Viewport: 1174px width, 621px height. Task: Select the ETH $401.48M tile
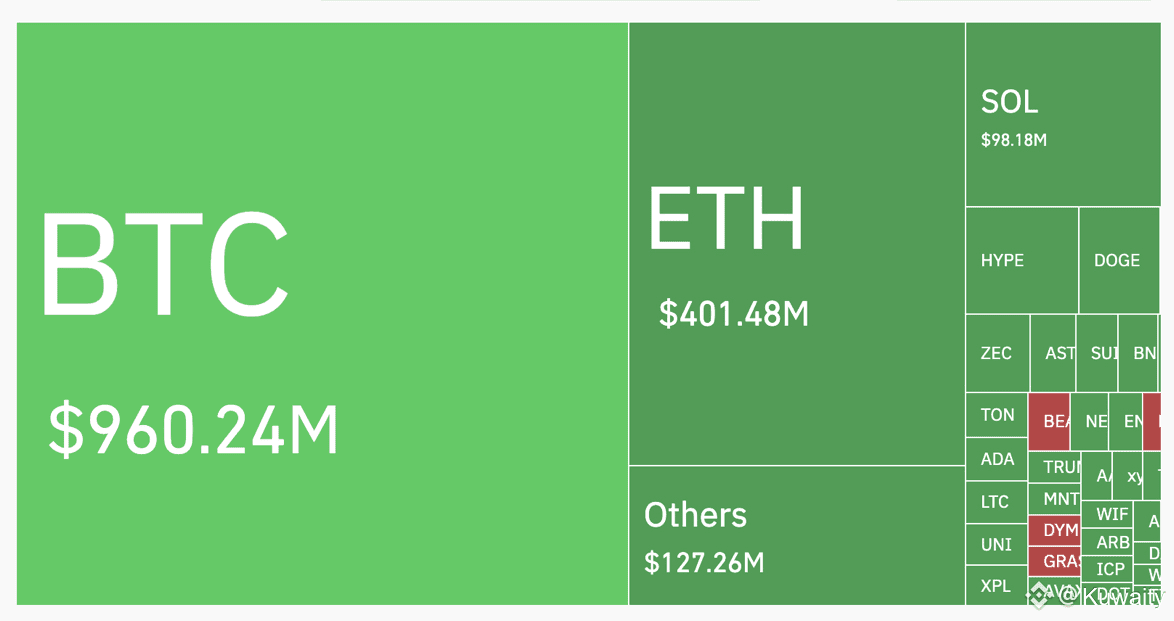(x=797, y=243)
